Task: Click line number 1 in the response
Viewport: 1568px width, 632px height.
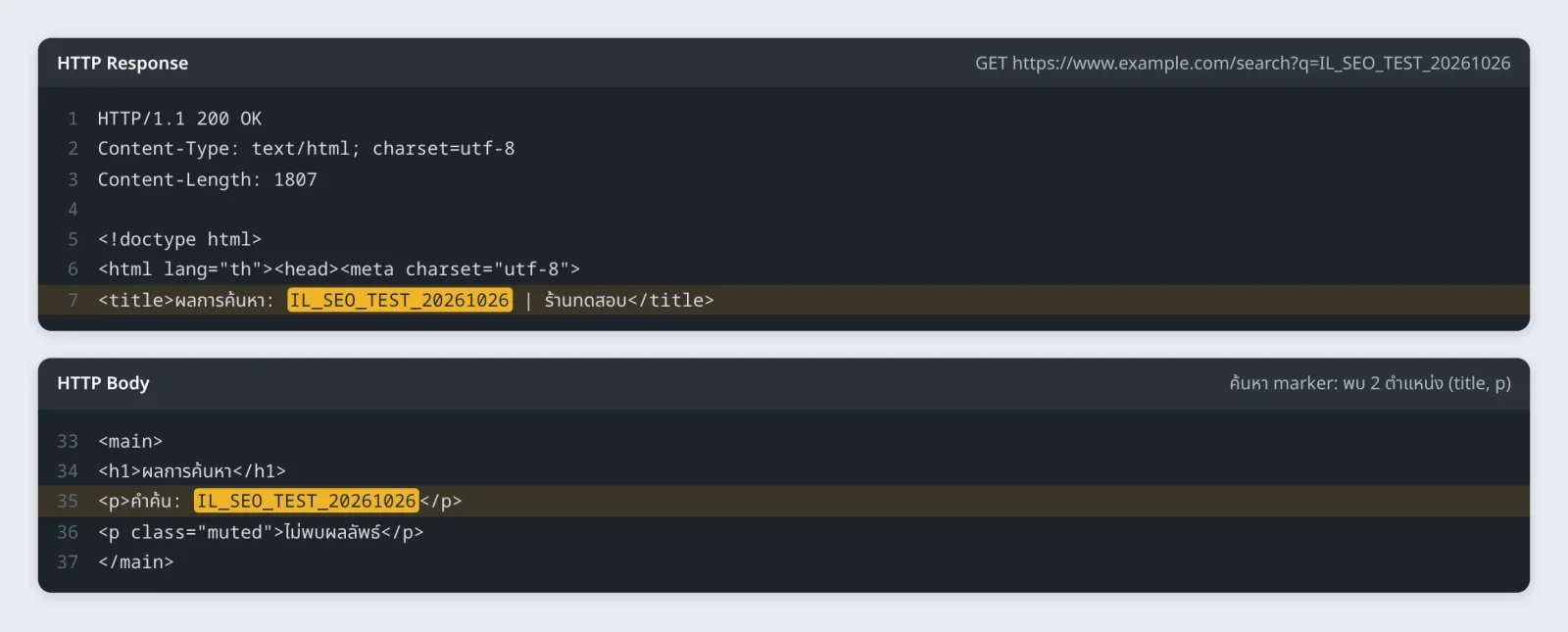Action: (73, 119)
